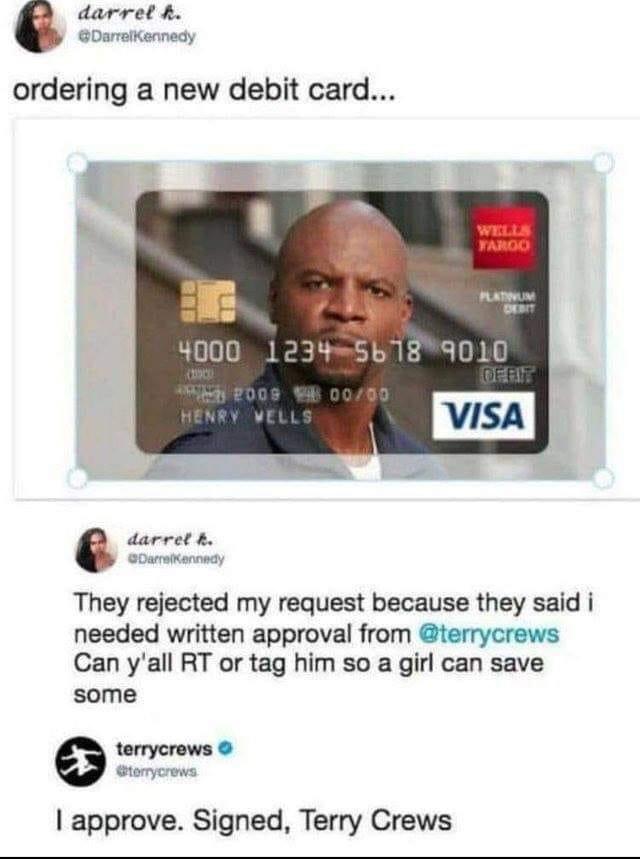Select the top-left image crop handle
The height and width of the screenshot is (859, 640).
(77, 163)
